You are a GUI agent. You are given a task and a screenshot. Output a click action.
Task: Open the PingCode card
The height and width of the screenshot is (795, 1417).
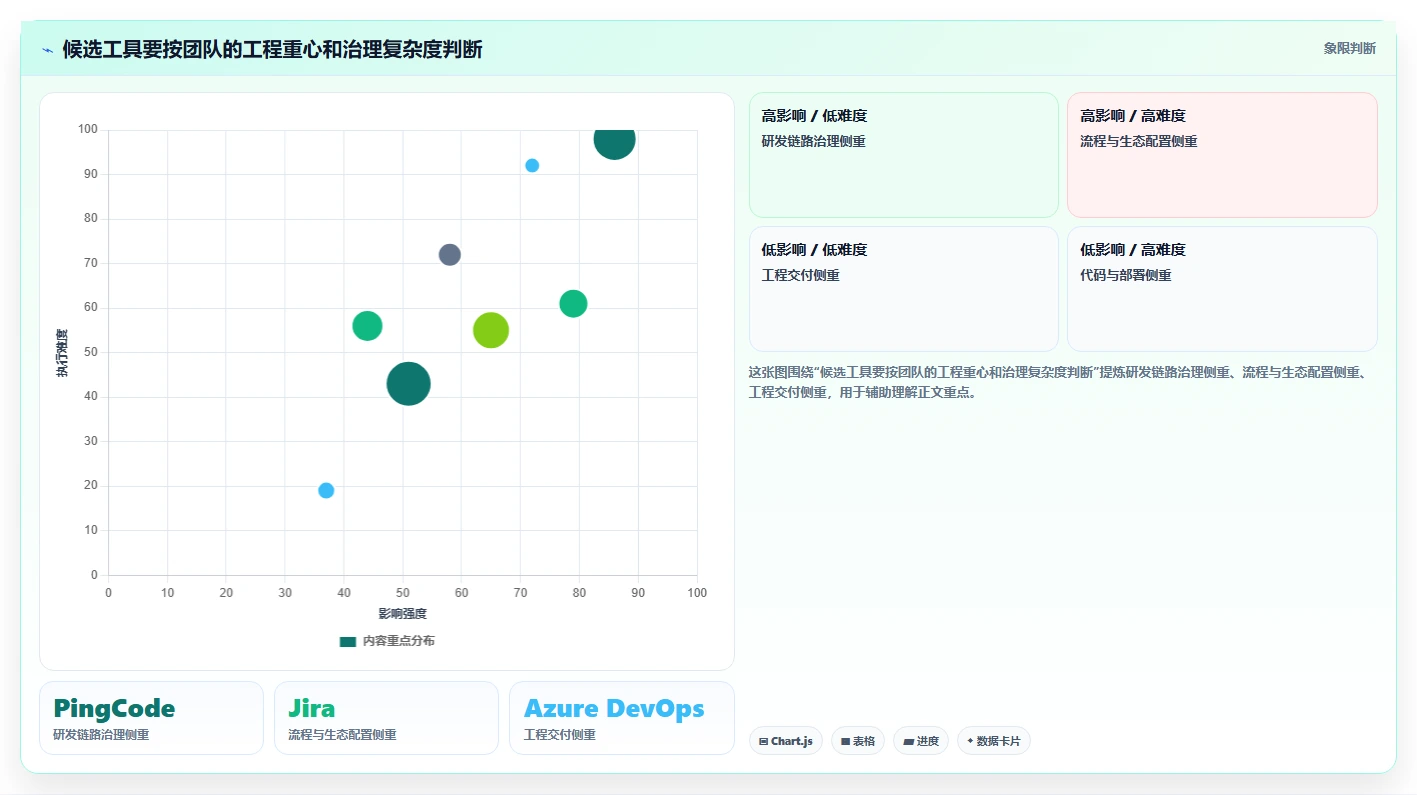[x=151, y=718]
